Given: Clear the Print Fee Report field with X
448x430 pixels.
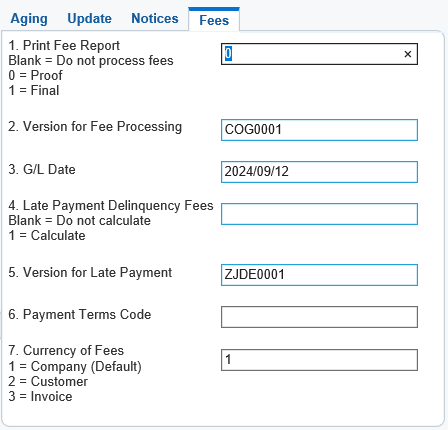Looking at the screenshot, I should pyautogui.click(x=407, y=54).
